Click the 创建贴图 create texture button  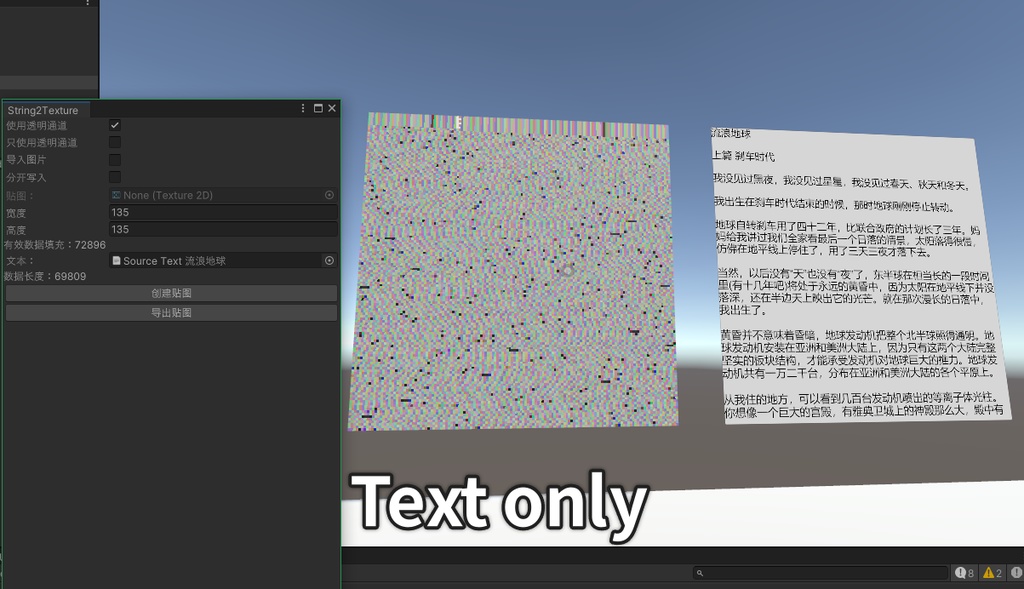(170, 294)
